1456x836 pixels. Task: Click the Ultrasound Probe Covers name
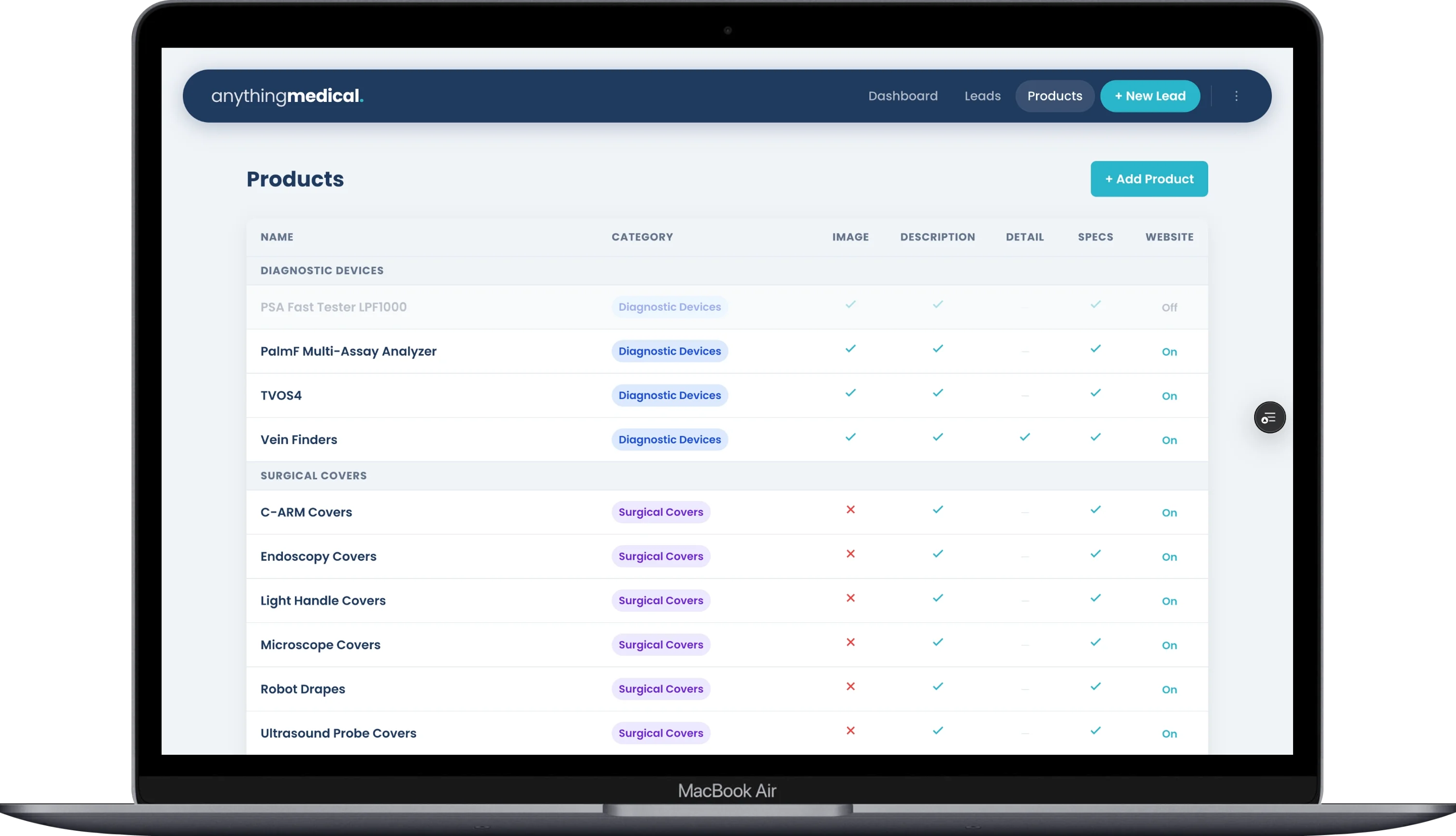click(338, 733)
